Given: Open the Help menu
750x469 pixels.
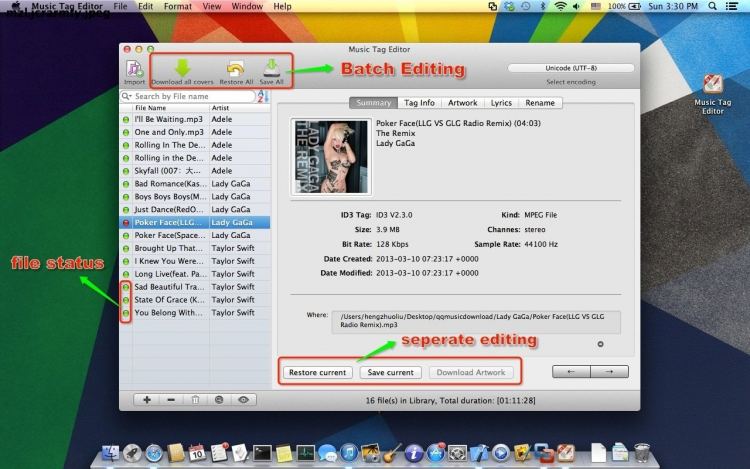Looking at the screenshot, I should click(x=282, y=6).
